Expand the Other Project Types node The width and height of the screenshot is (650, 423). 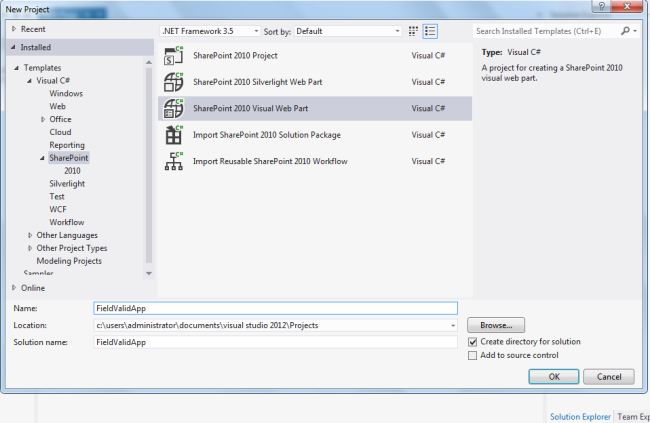[x=30, y=248]
